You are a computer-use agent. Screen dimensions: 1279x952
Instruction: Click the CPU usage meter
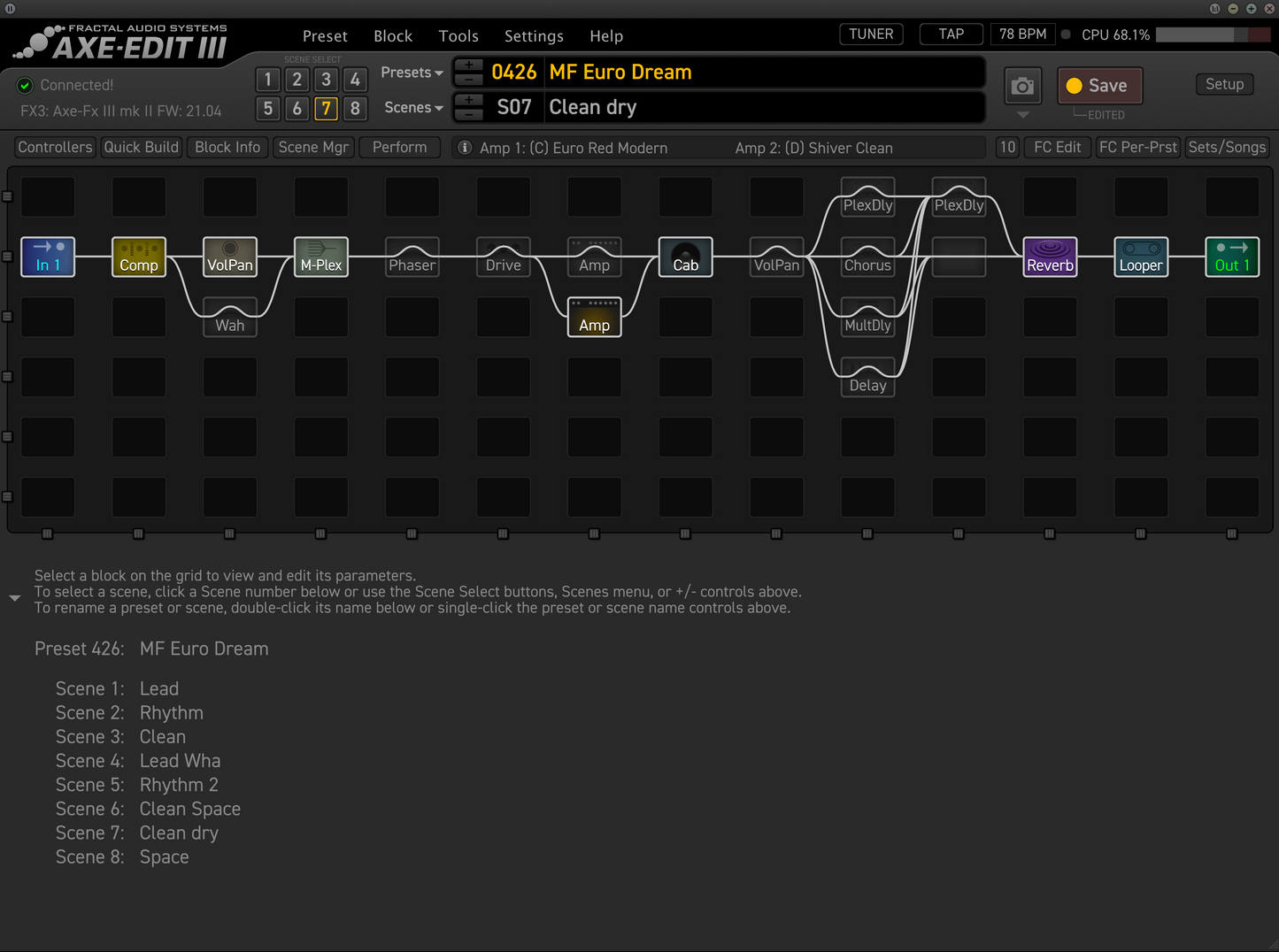pyautogui.click(x=1213, y=34)
